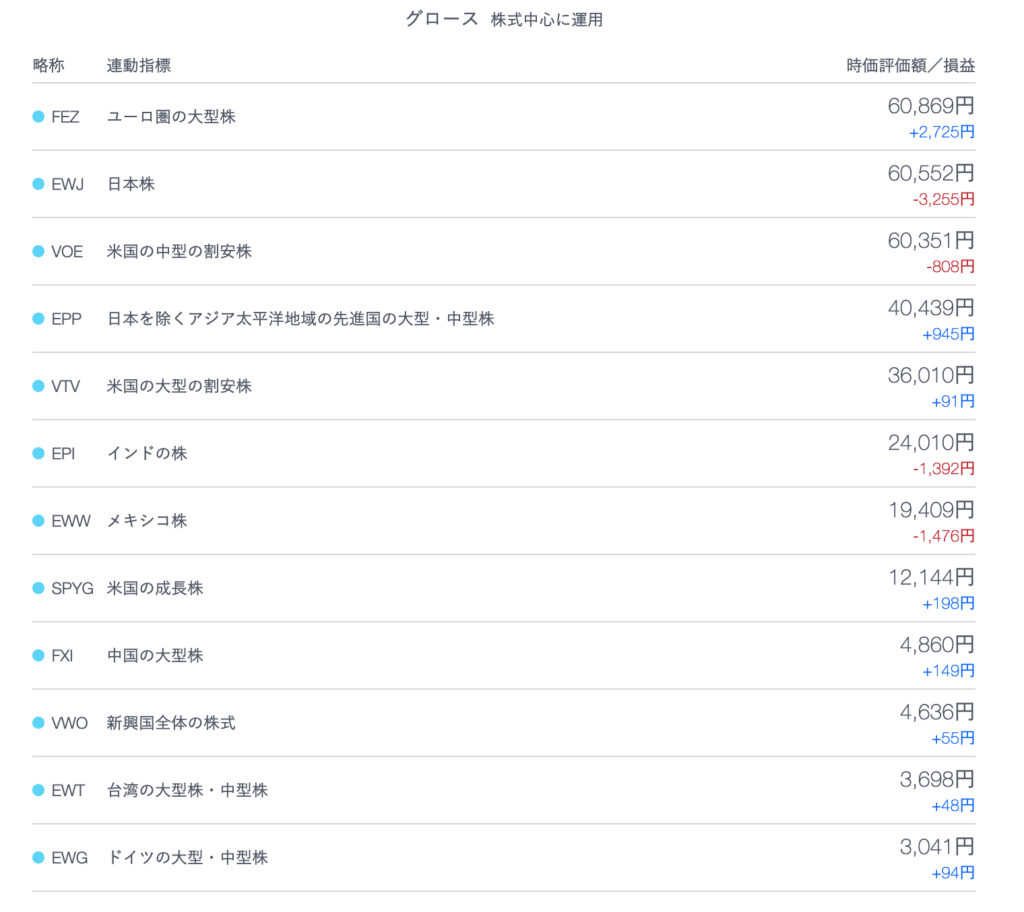The height and width of the screenshot is (912, 1024).
Task: Click the valuation 19,409円
Action: coord(931,510)
